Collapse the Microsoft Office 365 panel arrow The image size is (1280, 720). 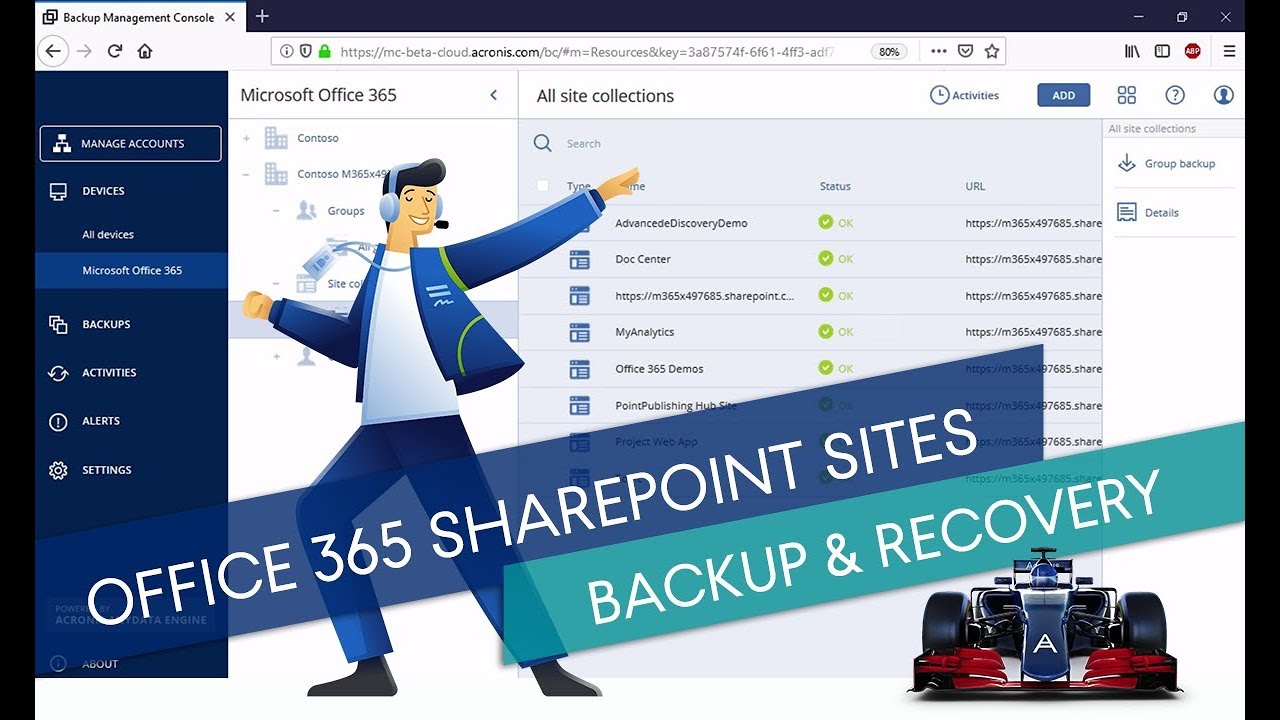click(x=493, y=95)
